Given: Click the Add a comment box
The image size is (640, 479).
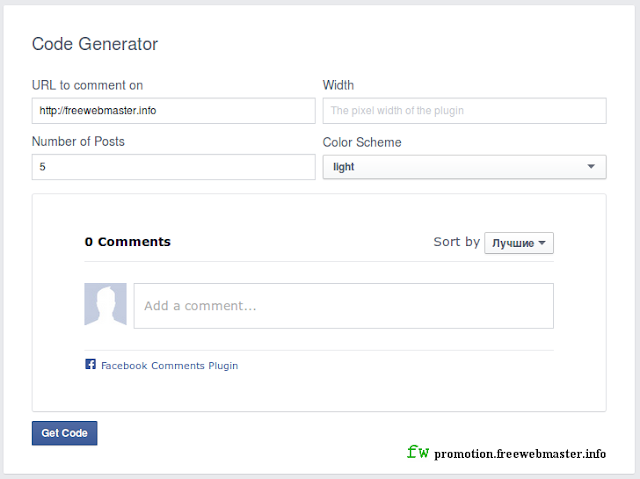Looking at the screenshot, I should pos(343,306).
